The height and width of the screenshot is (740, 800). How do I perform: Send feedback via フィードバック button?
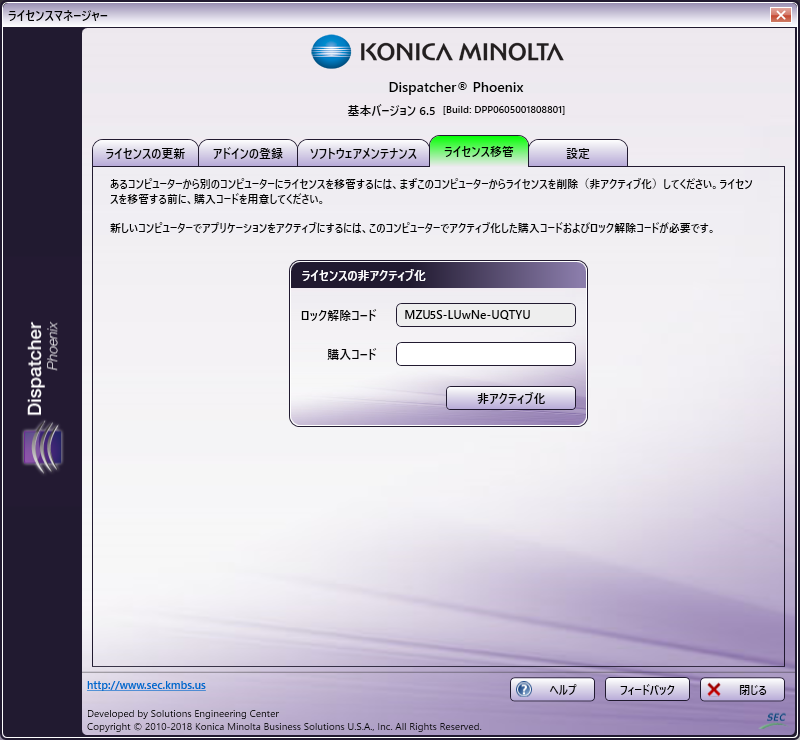tap(647, 689)
